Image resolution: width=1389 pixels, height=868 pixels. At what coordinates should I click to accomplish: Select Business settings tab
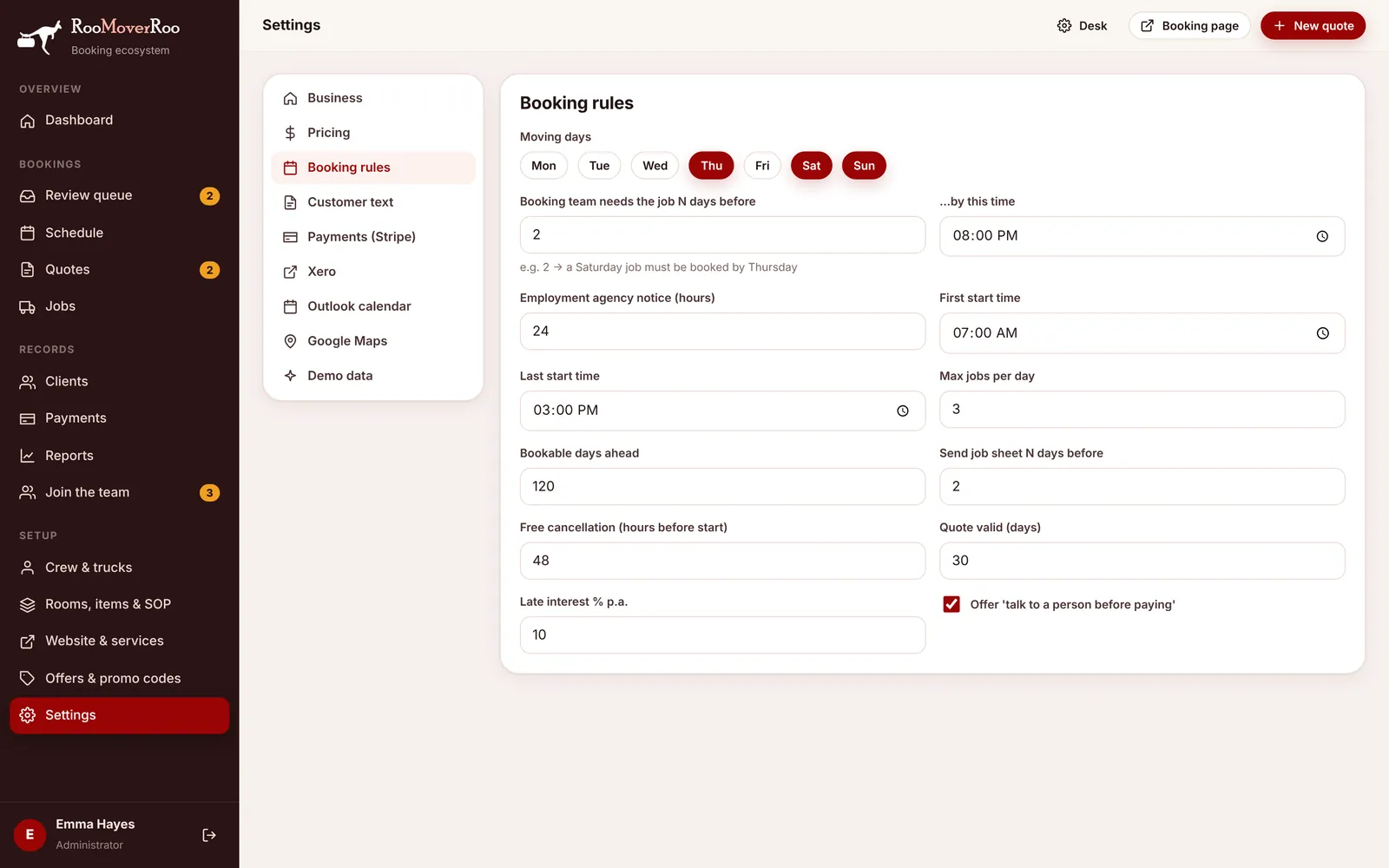(373, 98)
